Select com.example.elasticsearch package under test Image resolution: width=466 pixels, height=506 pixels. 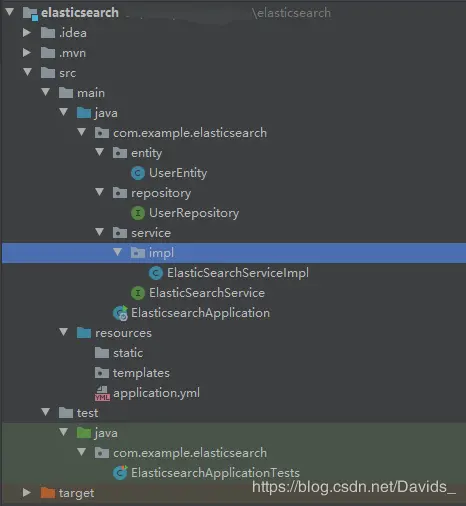pos(190,453)
